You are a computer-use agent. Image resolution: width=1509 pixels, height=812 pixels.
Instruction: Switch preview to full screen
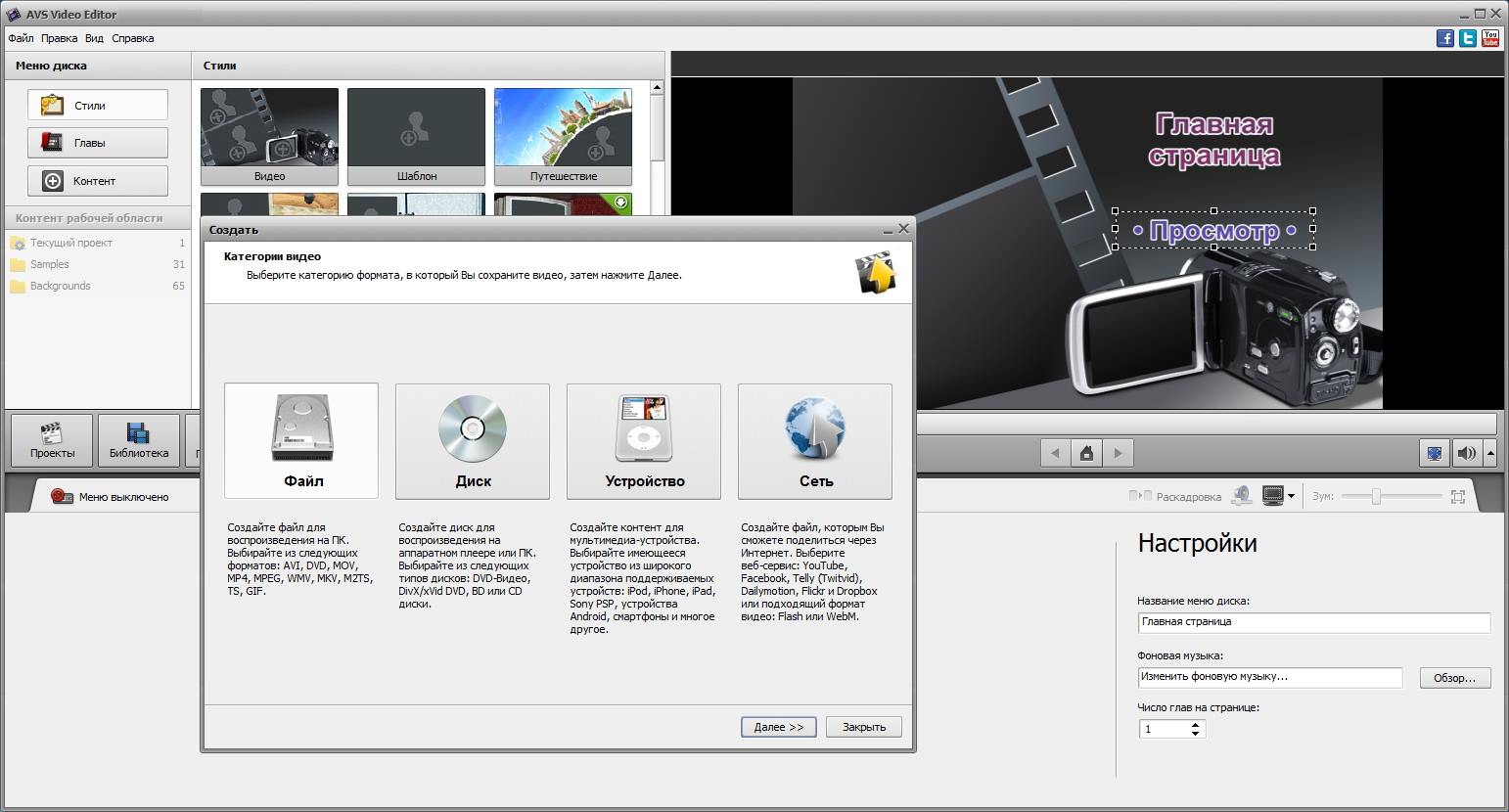[x=1435, y=453]
